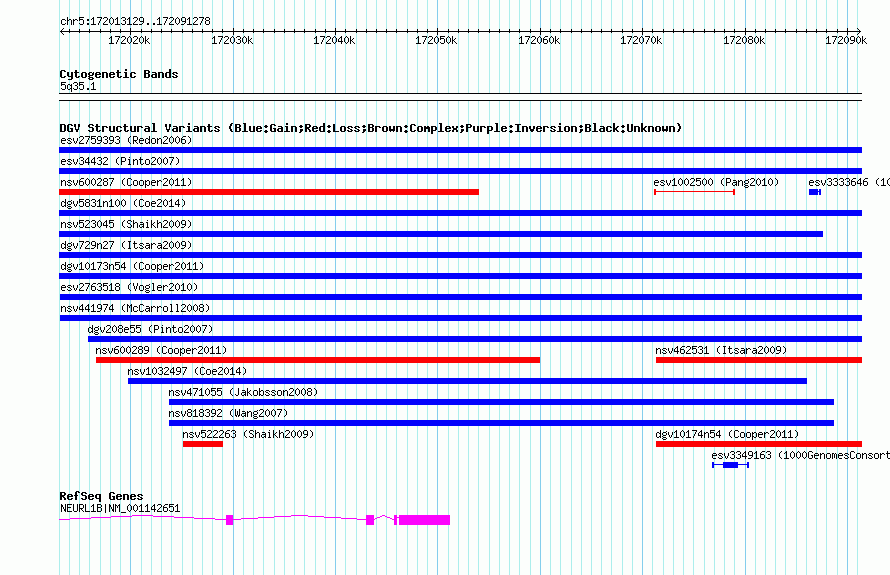The image size is (890, 575).
Task: Click the 172050k ruler tick label
Action: click(436, 40)
